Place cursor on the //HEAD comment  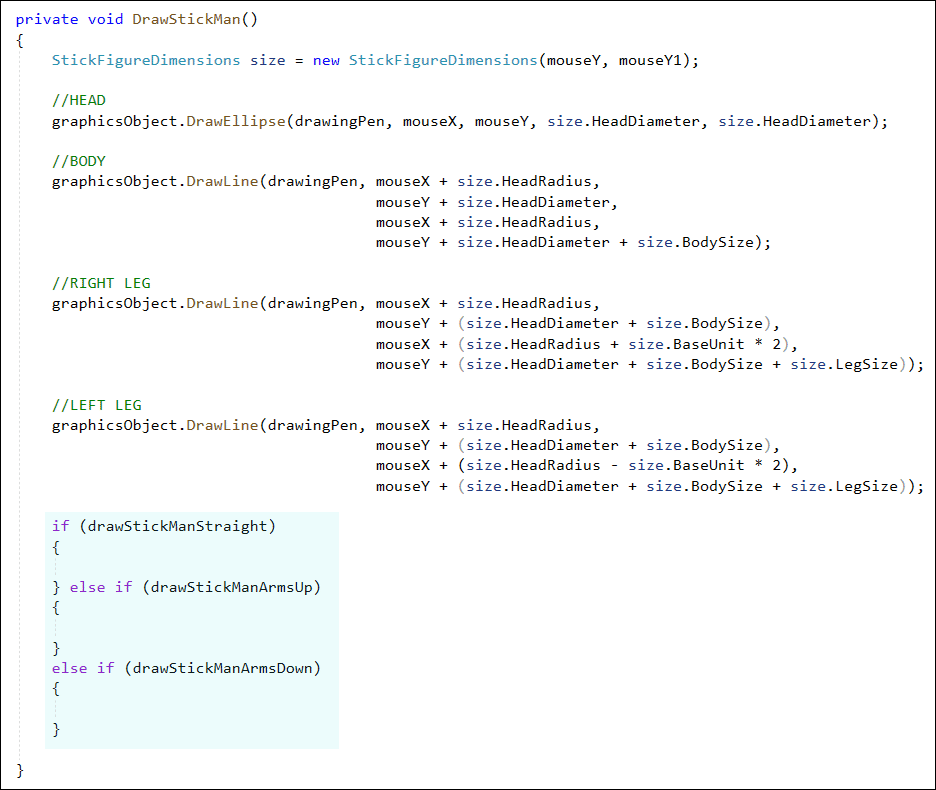[78, 100]
